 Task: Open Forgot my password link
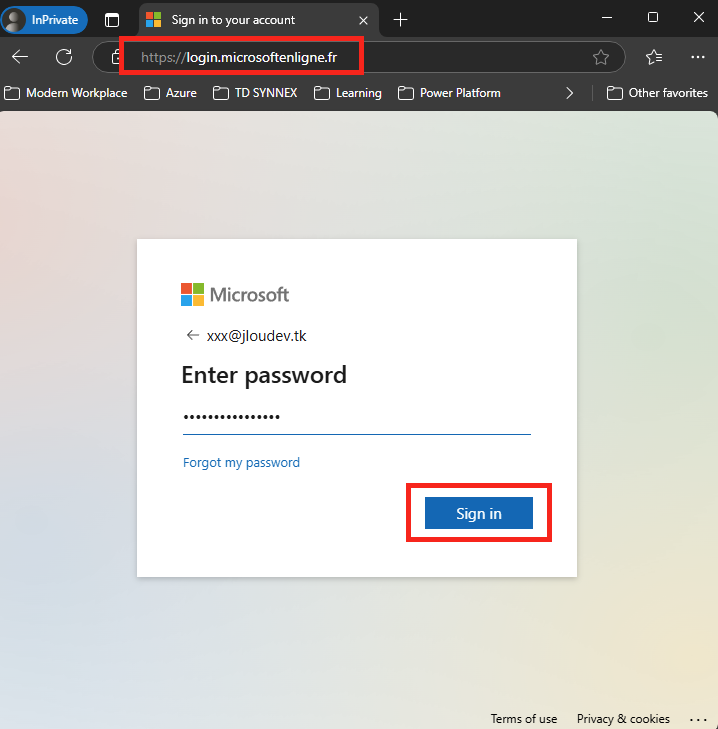[x=241, y=463]
